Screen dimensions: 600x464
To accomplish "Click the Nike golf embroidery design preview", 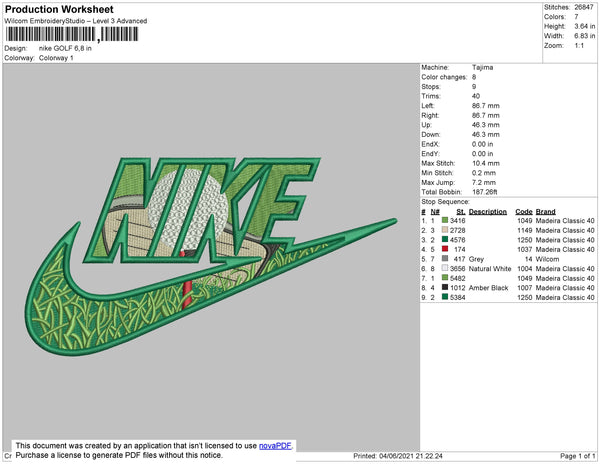I will (x=210, y=256).
